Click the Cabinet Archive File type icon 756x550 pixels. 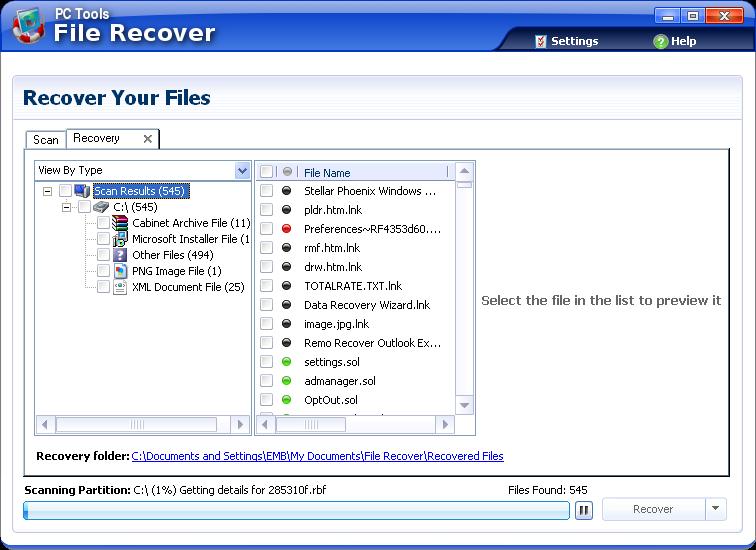[x=120, y=223]
